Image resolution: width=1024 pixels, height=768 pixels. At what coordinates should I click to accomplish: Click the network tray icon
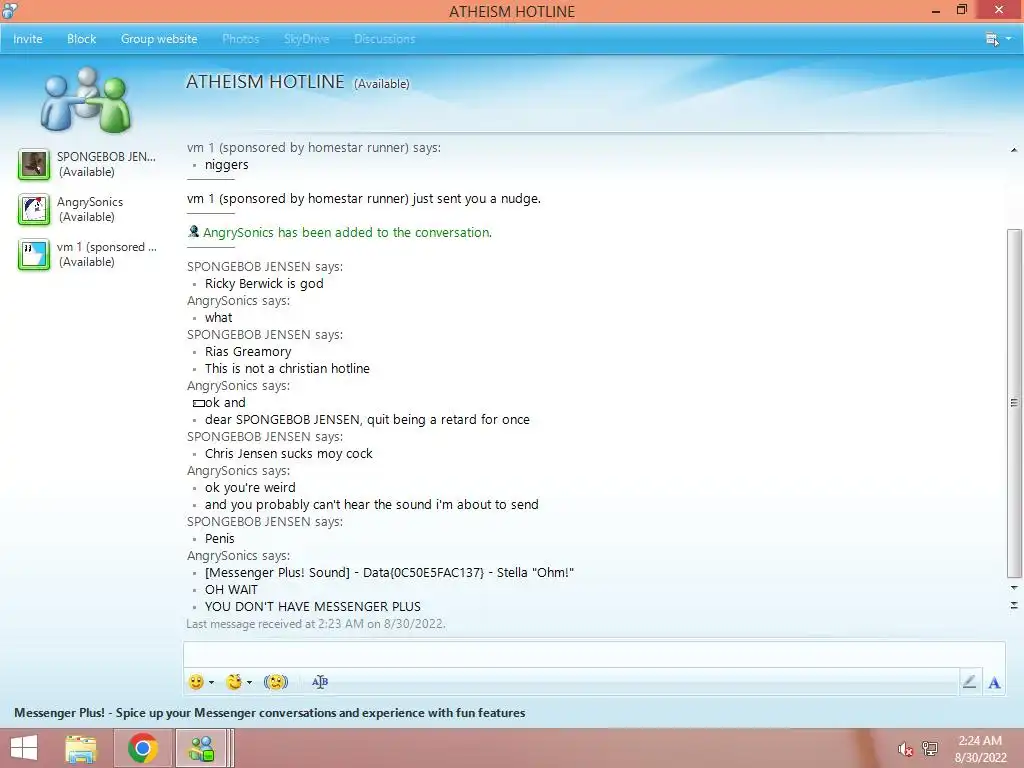[x=930, y=749]
